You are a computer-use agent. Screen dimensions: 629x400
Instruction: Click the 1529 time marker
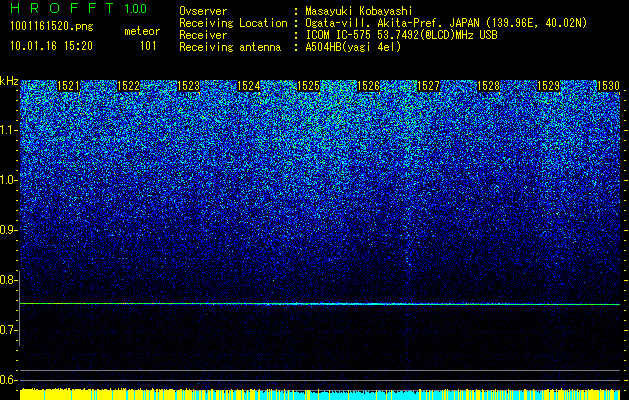pos(548,86)
